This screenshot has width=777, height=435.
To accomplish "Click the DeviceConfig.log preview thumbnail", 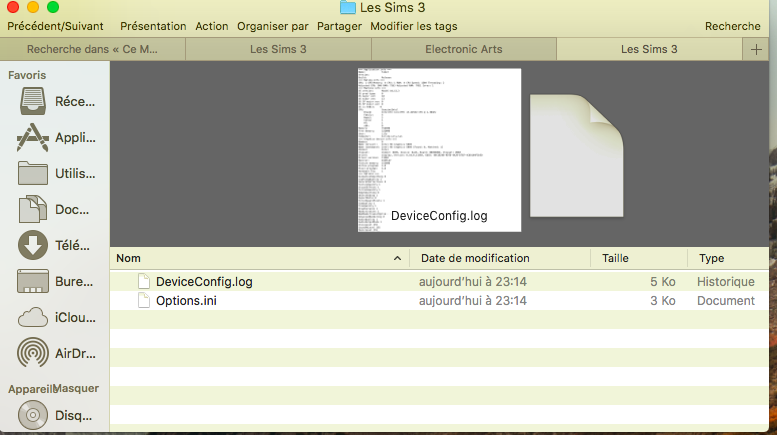I will coord(439,150).
